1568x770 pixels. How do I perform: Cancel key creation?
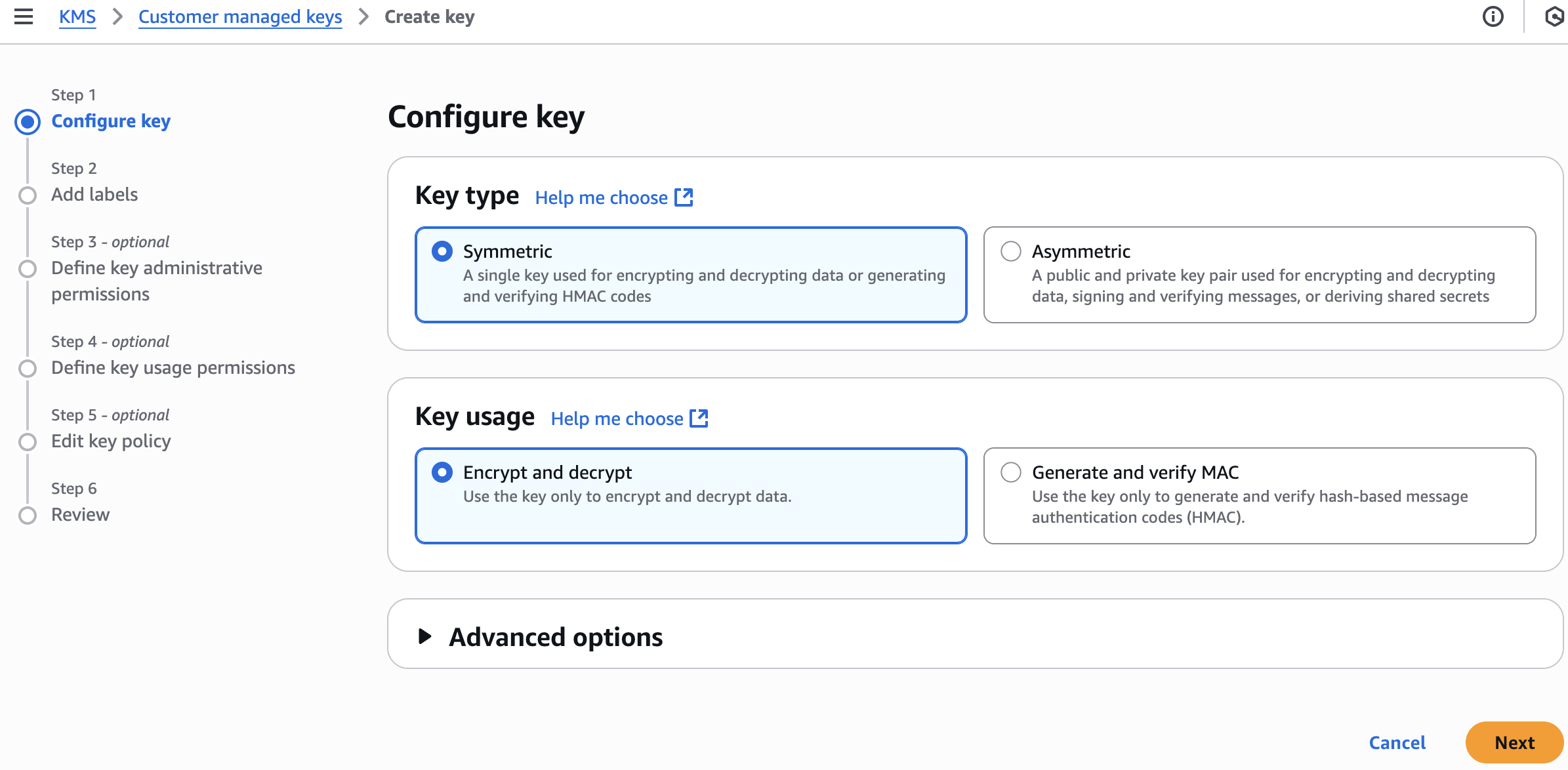pos(1397,742)
